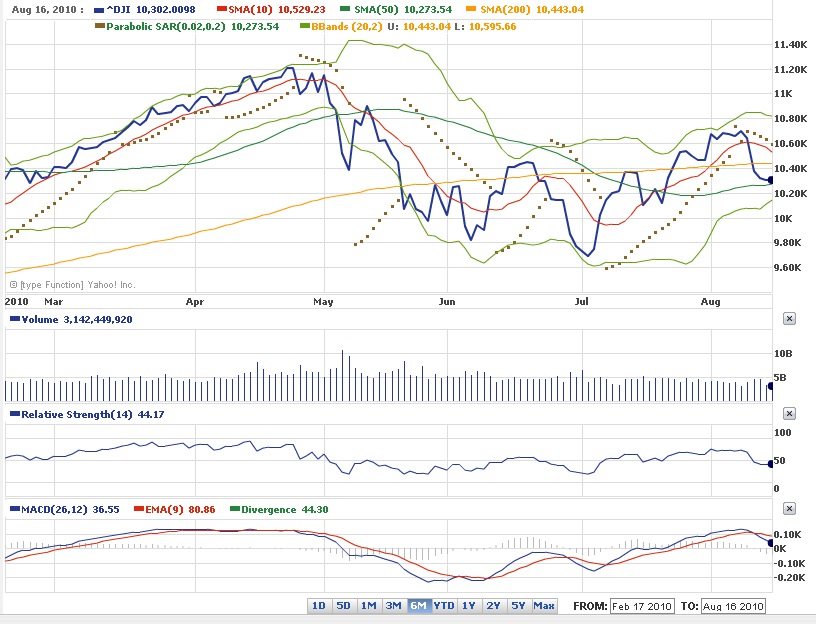Click the Divergence 44.30 label
The width and height of the screenshot is (816, 624).
pos(285,510)
